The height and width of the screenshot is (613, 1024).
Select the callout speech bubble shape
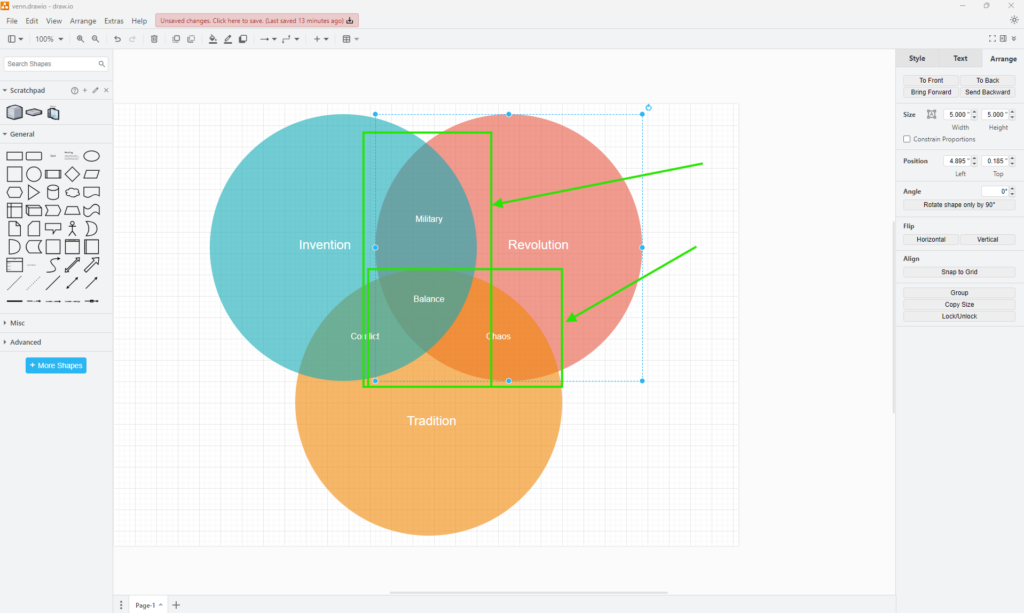point(53,228)
